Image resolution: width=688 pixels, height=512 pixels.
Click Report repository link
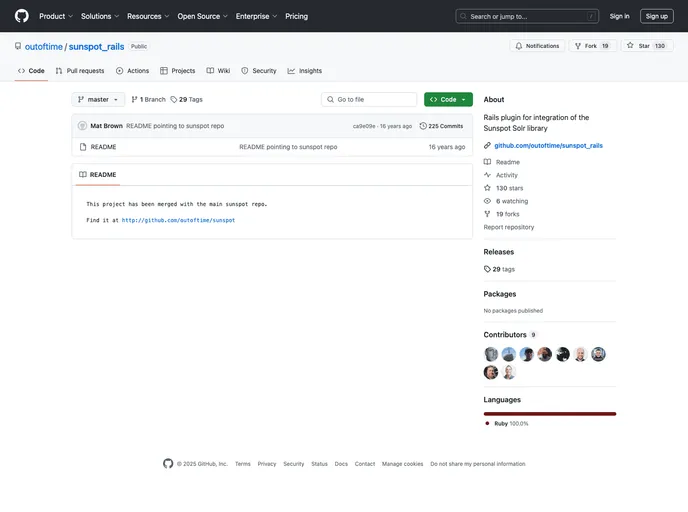[x=509, y=227]
